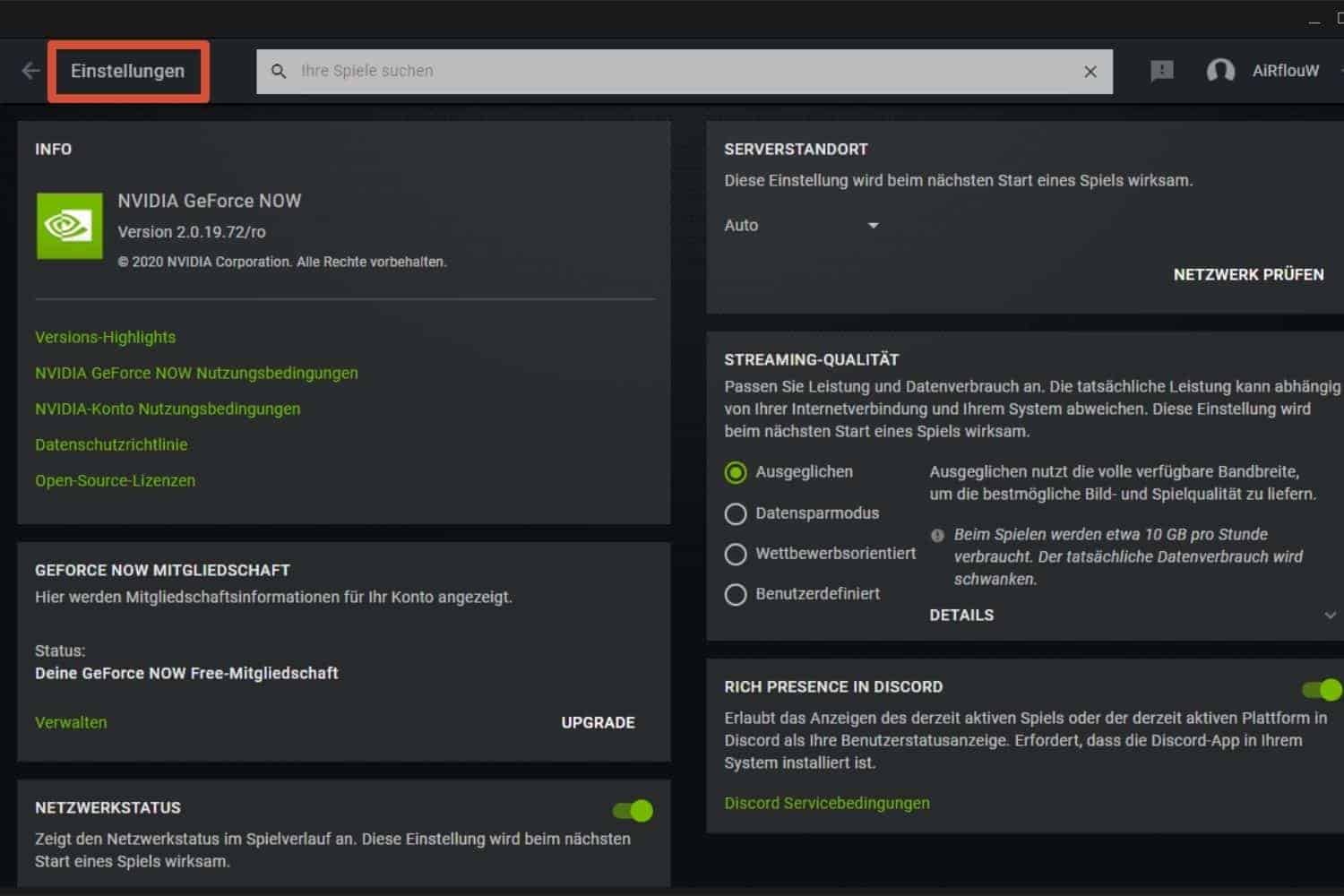Image resolution: width=1344 pixels, height=896 pixels.
Task: Click the Verwalten membership link
Action: (71, 722)
